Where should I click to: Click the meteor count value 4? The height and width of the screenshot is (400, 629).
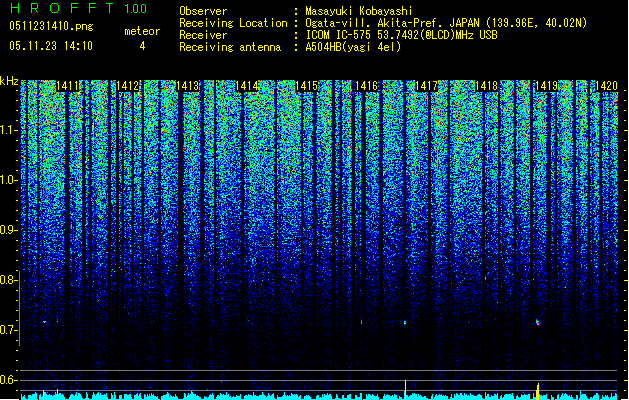tap(142, 46)
